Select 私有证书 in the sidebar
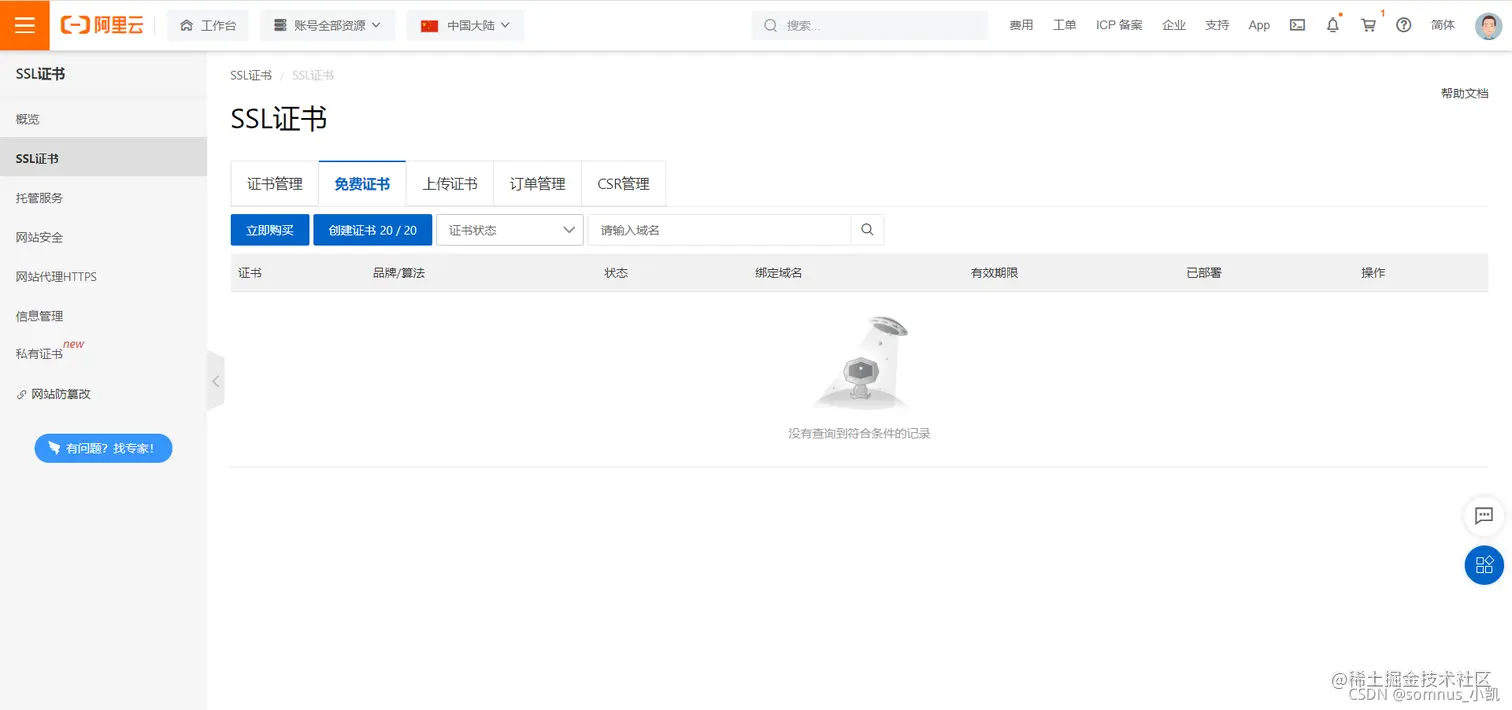 (39, 352)
